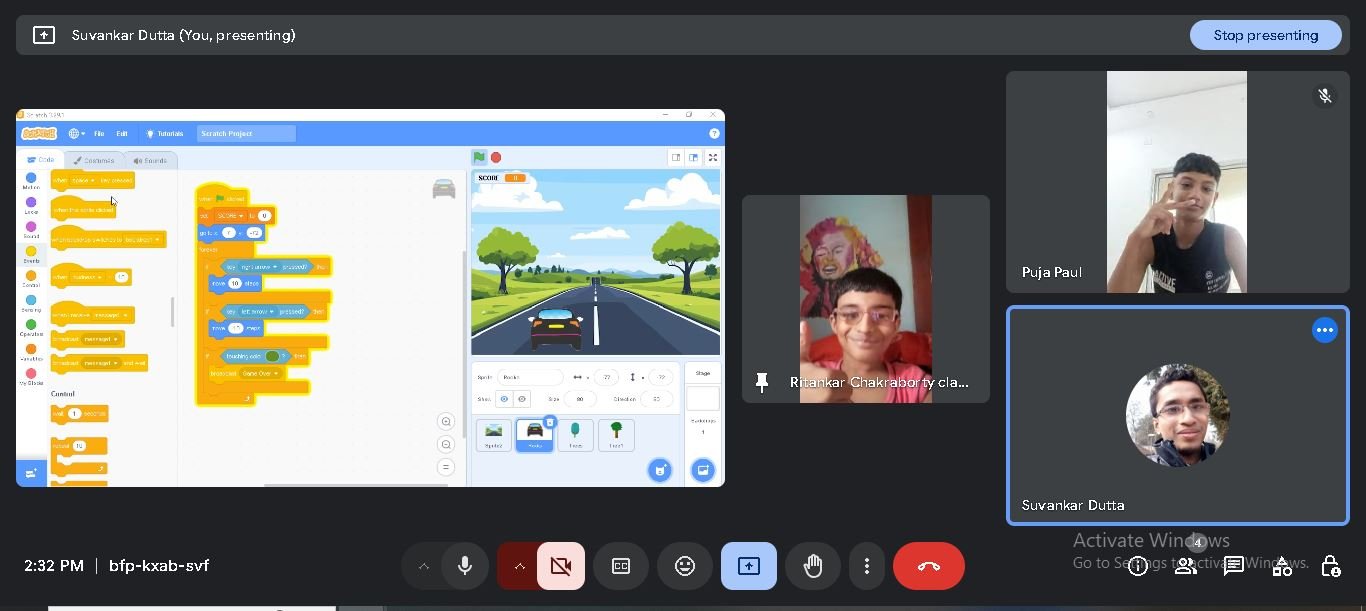This screenshot has height=611, width=1366.
Task: Open the File menu in Scratch
Action: pyautogui.click(x=99, y=134)
